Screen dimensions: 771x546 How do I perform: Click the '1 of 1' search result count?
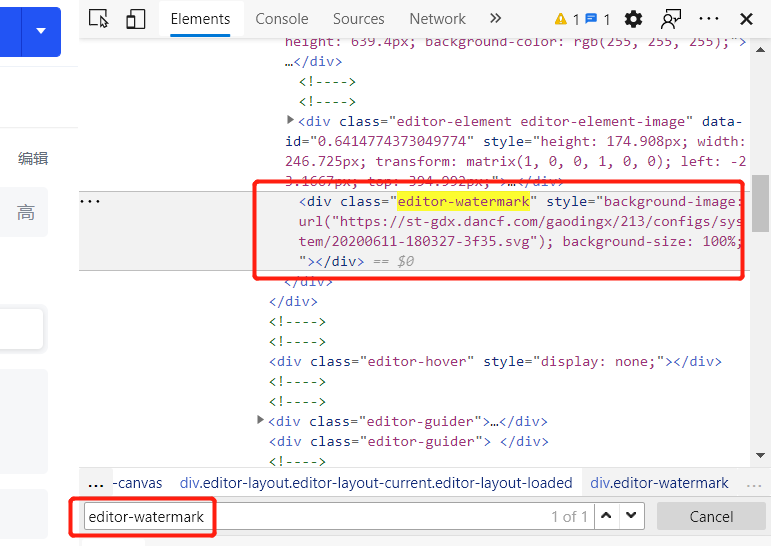(x=569, y=516)
